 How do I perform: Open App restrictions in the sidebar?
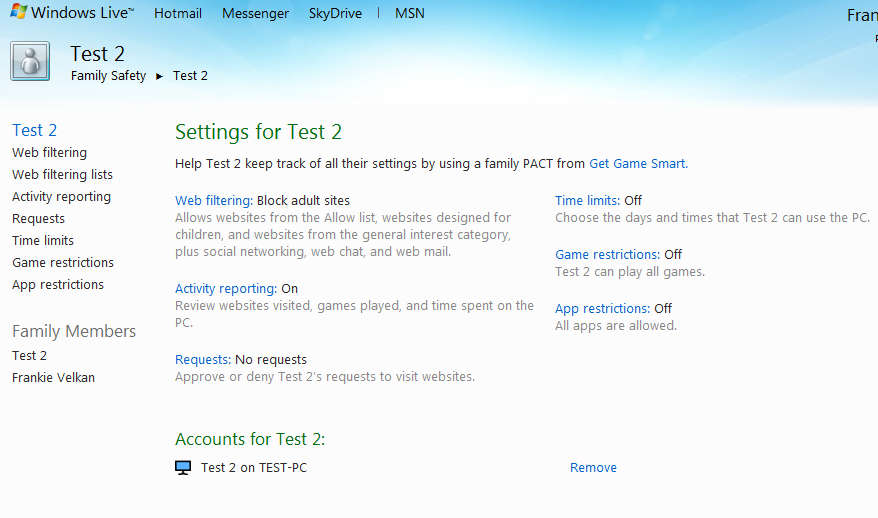tap(58, 285)
